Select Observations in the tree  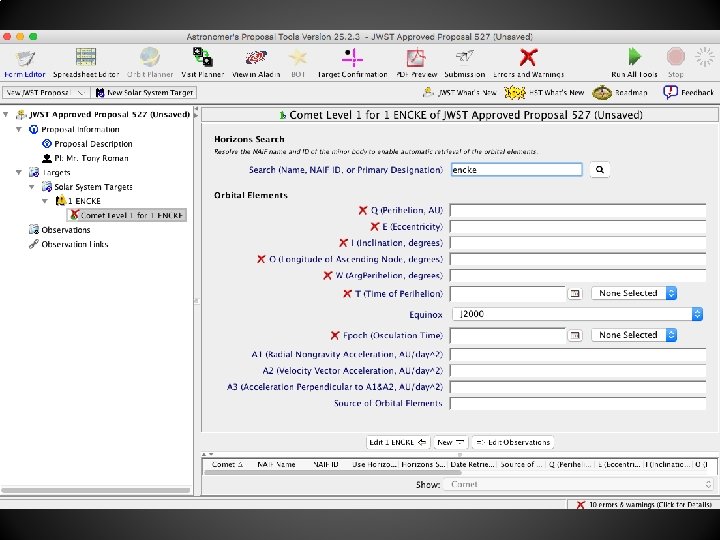[60, 230]
